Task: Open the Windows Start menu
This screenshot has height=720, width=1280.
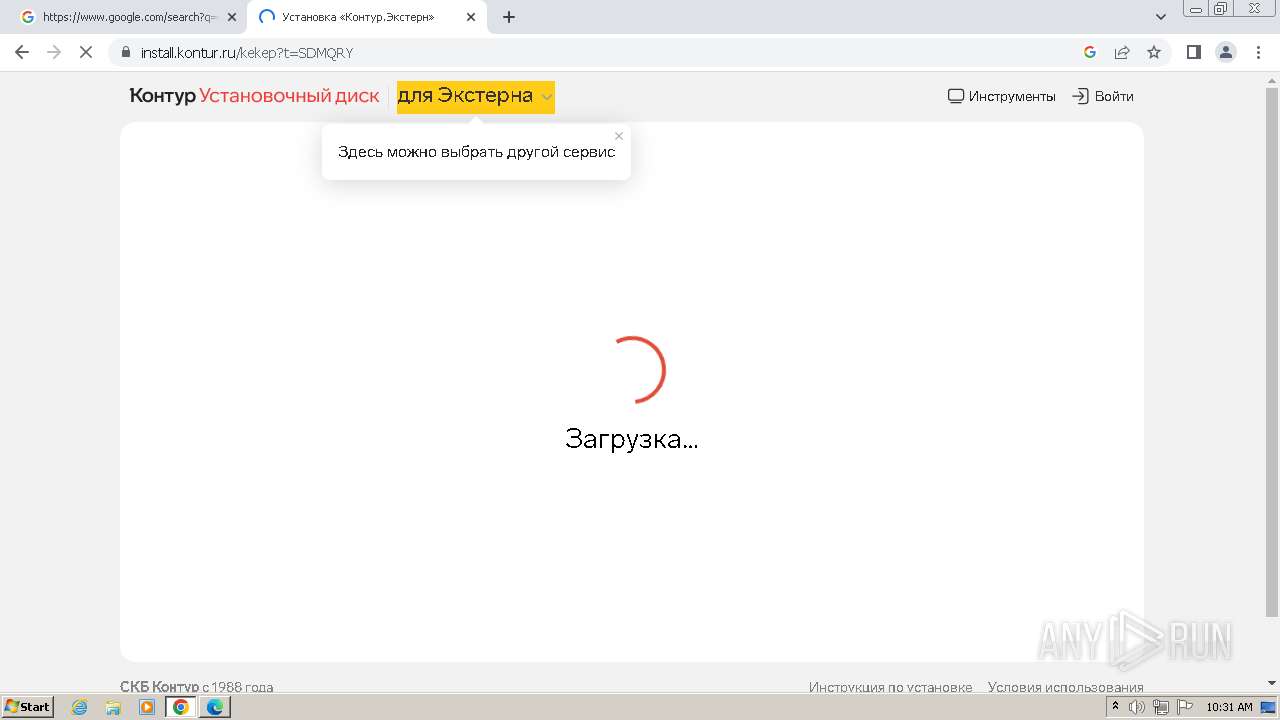Action: coord(27,706)
